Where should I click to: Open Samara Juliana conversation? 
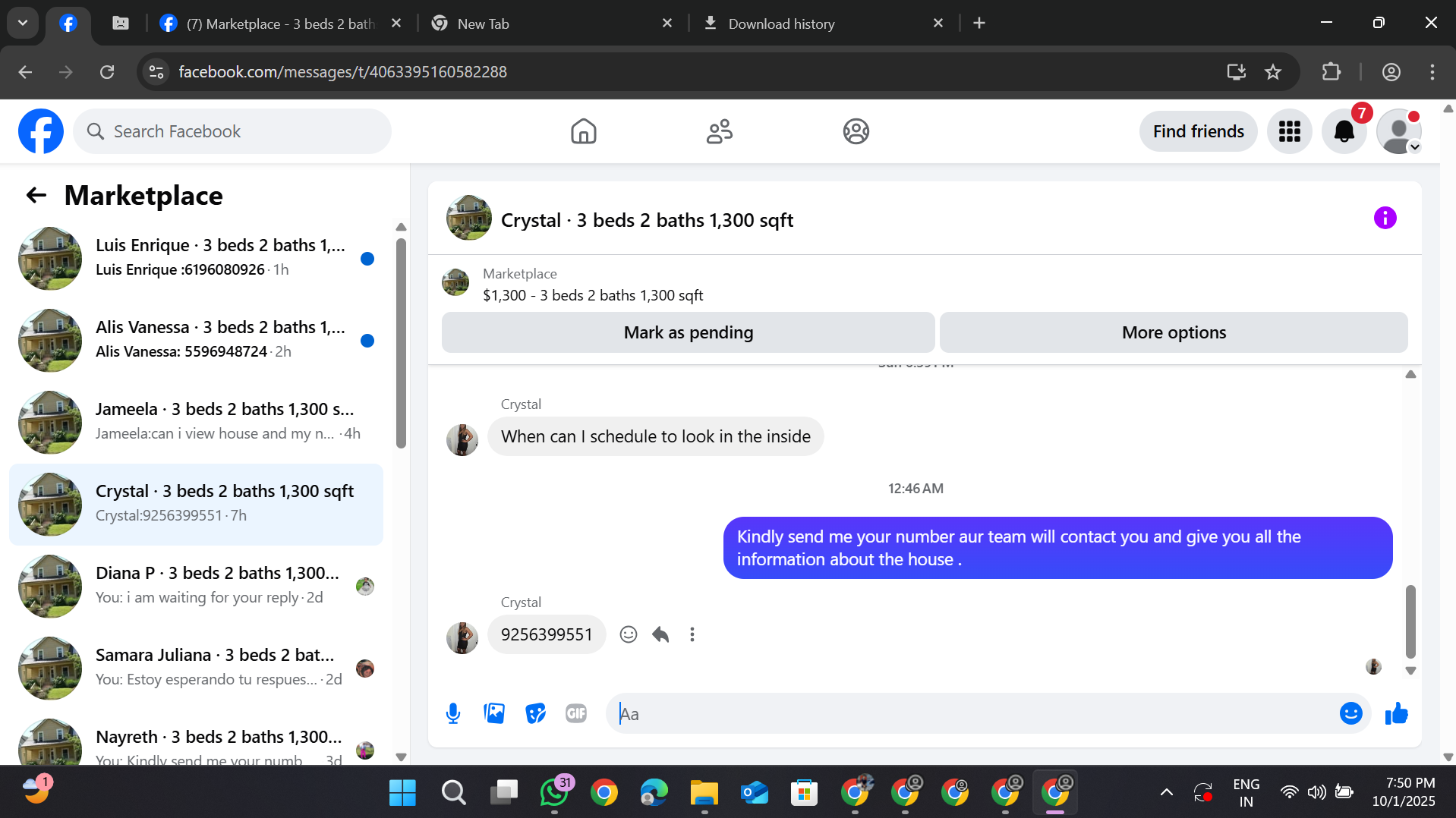196,668
